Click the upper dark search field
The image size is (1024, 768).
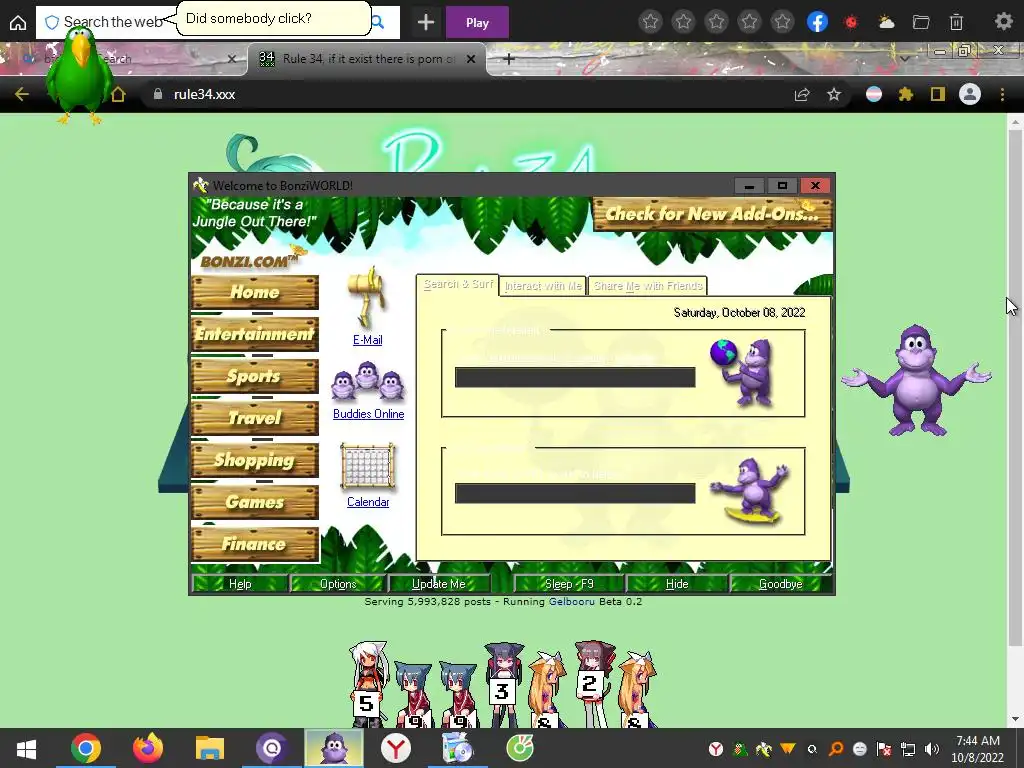click(575, 377)
